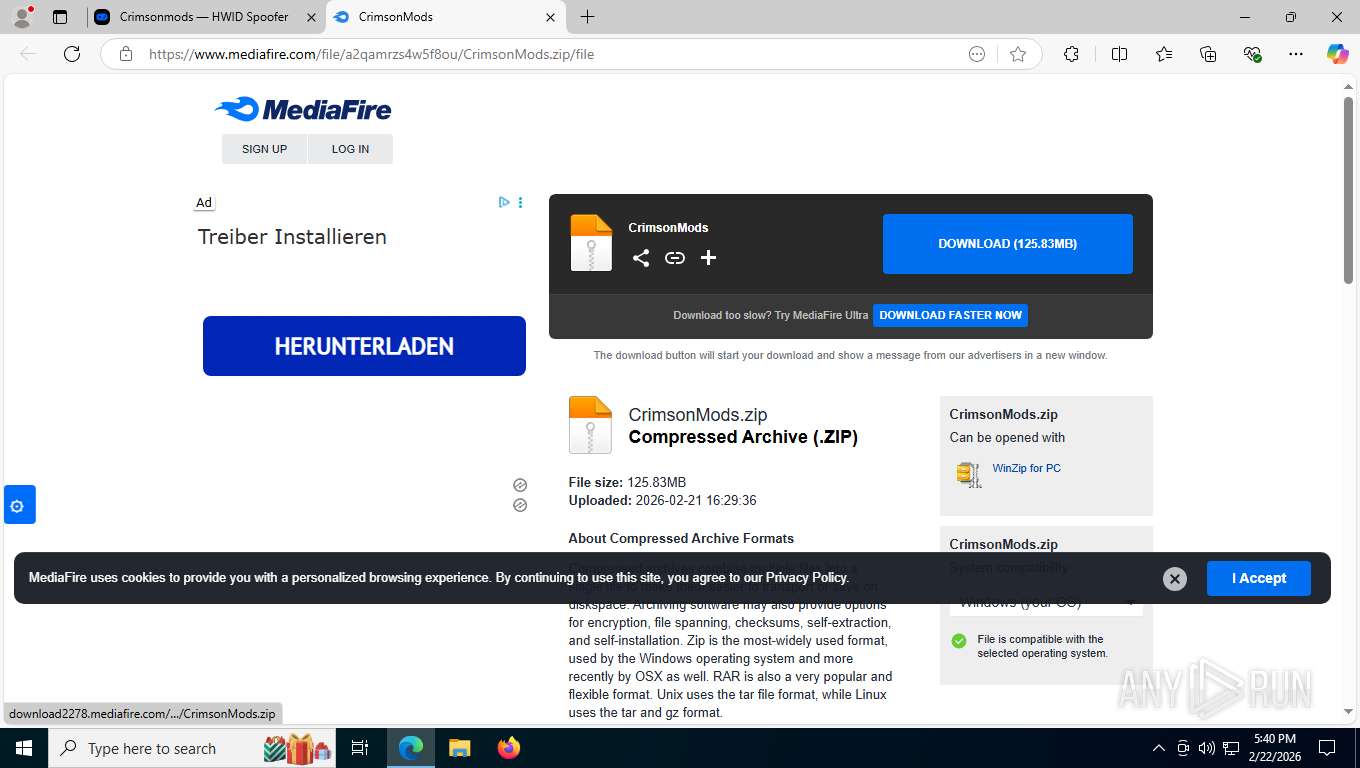Open Settings and more menu
The width and height of the screenshot is (1360, 768).
coord(1296,54)
